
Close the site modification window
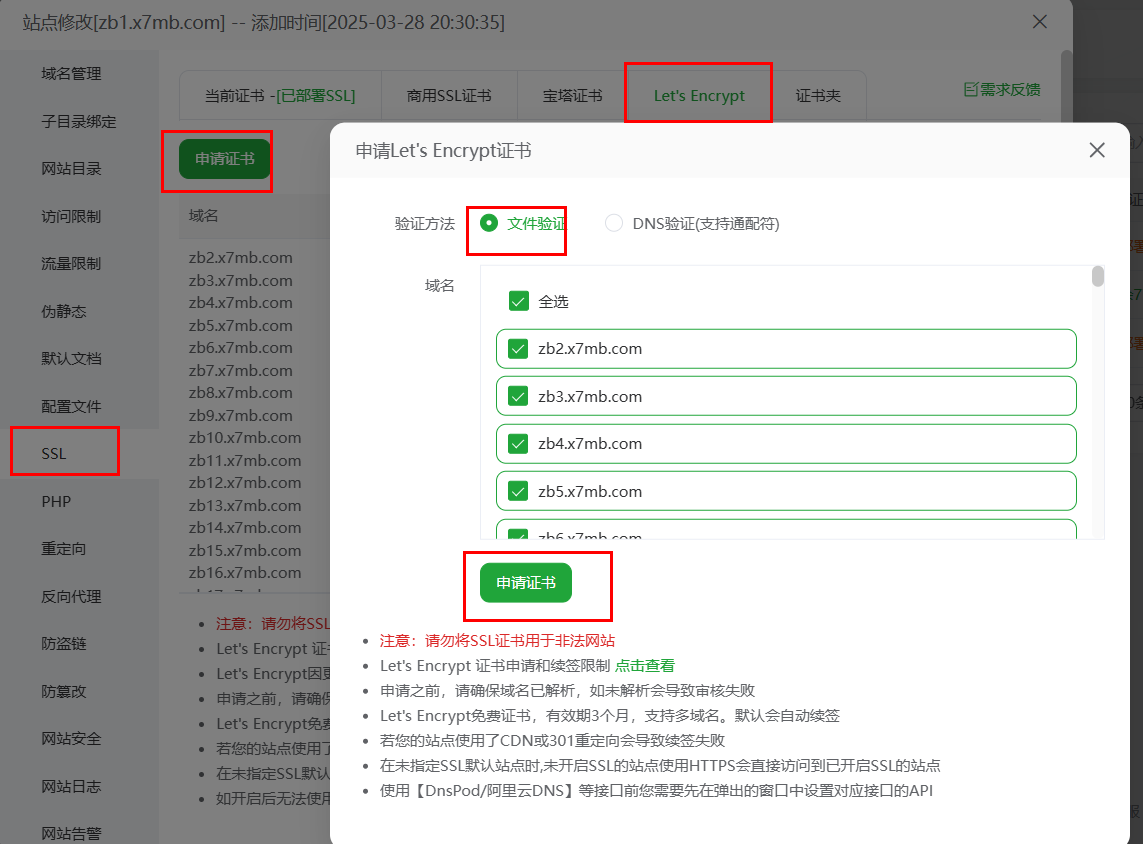pyautogui.click(x=1040, y=22)
